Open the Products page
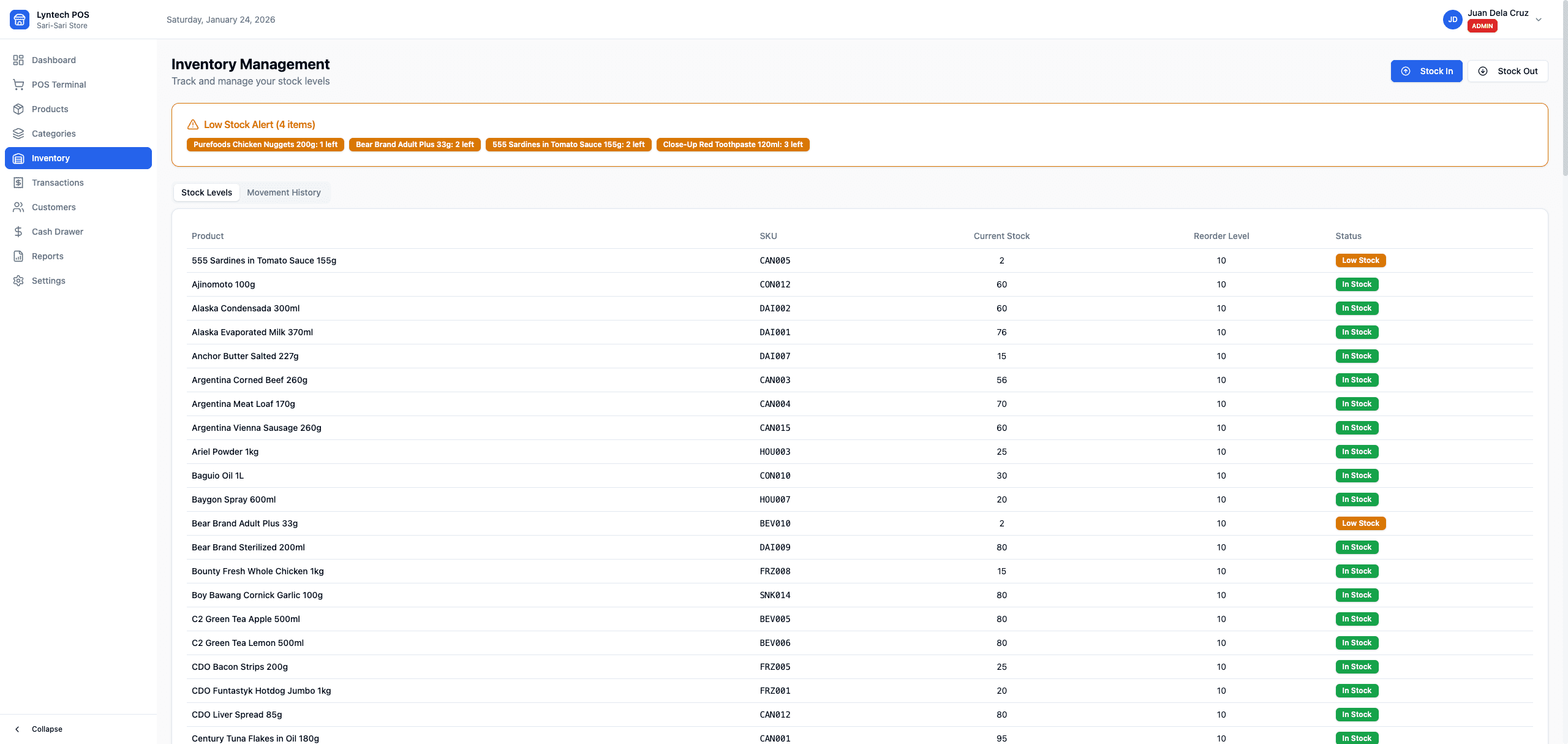The height and width of the screenshot is (744, 1568). tap(78, 109)
